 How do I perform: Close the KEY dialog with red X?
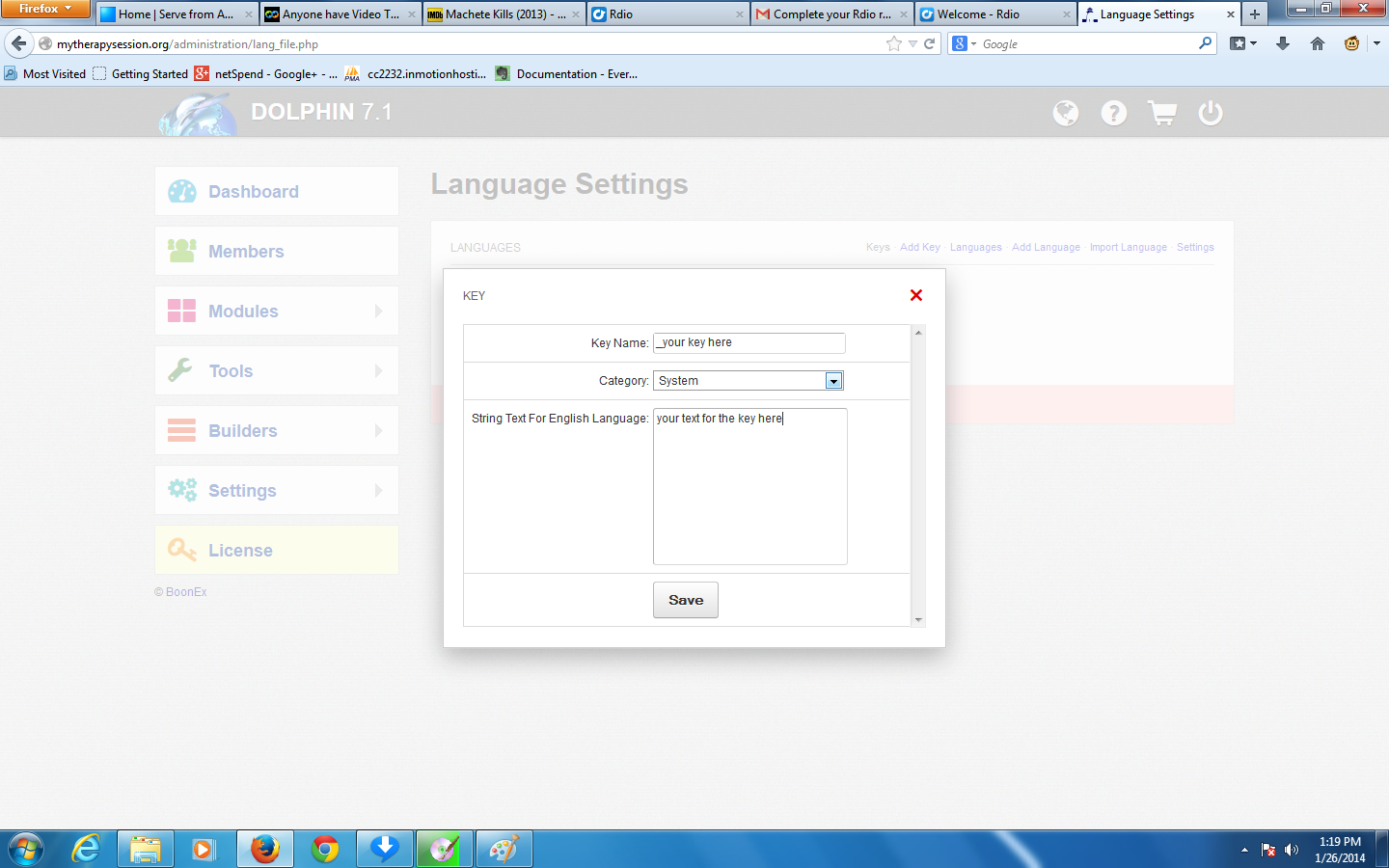click(x=916, y=295)
